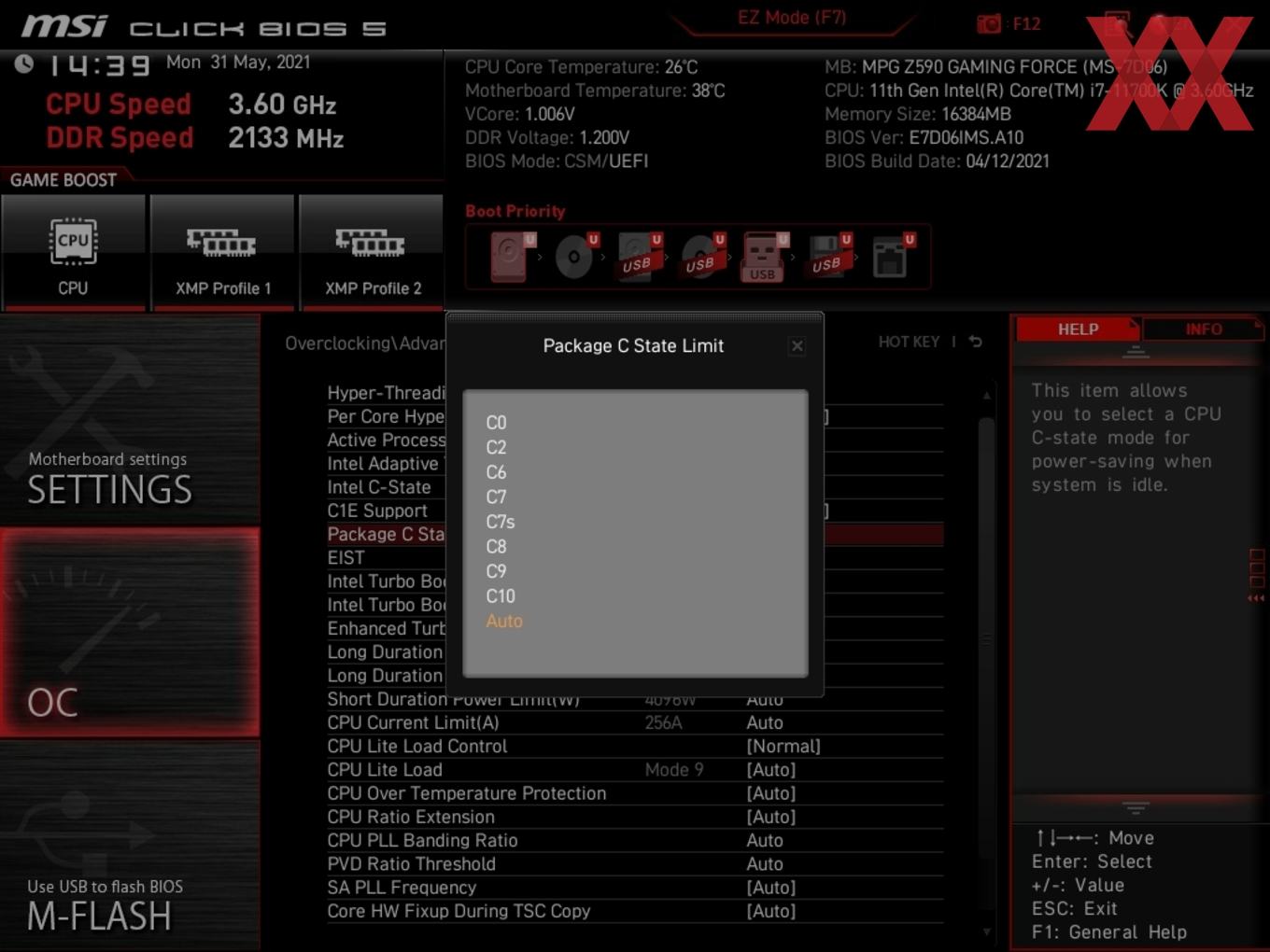Choose C6 in the C State list

pyautogui.click(x=496, y=472)
